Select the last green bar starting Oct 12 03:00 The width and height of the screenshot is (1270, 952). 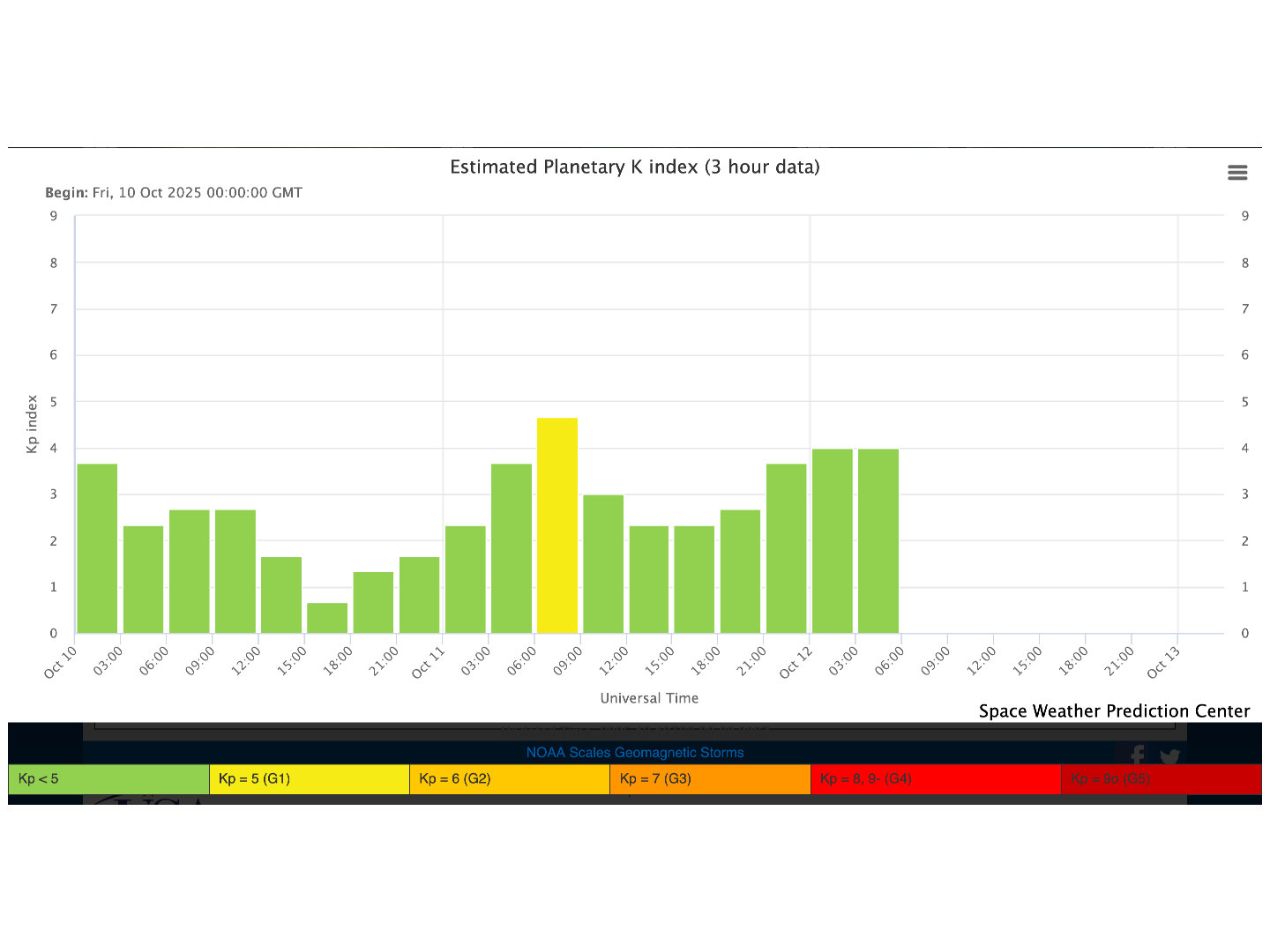tap(878, 541)
